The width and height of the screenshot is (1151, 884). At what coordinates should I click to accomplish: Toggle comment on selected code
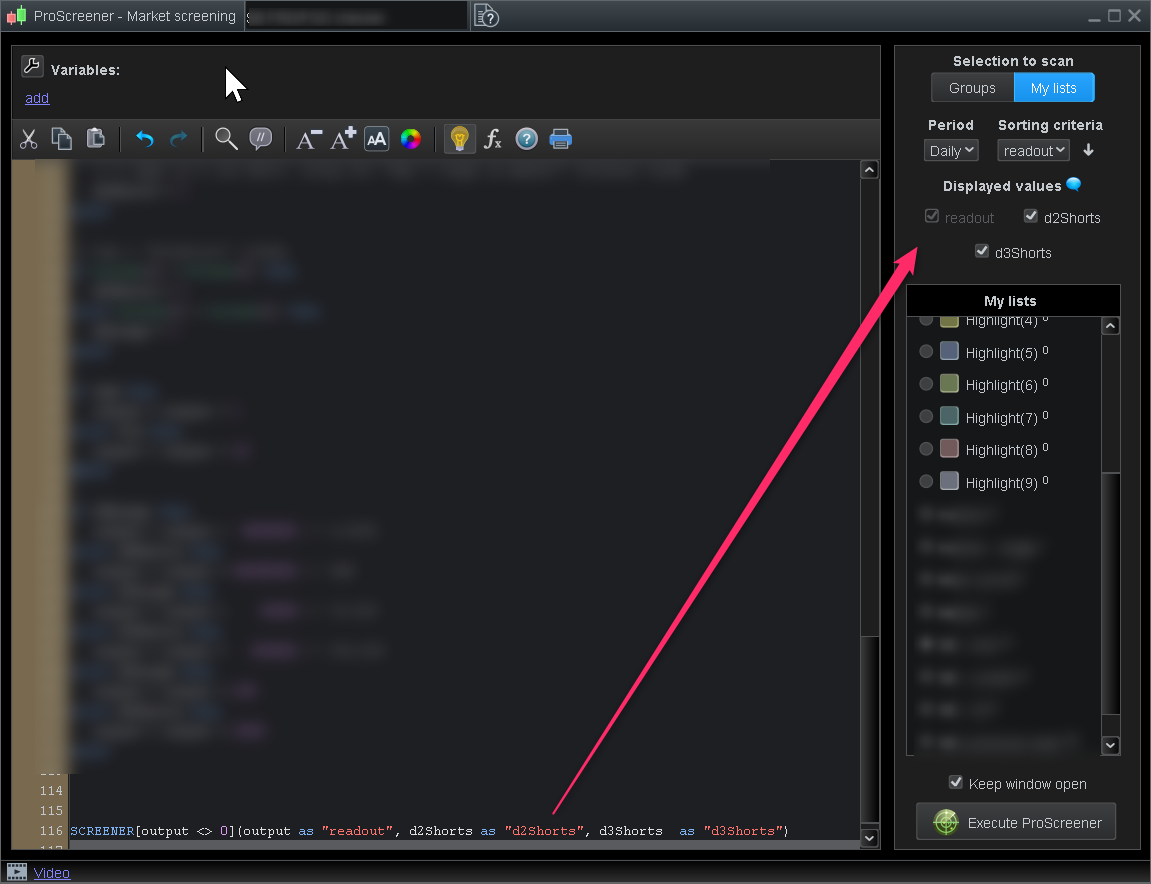point(261,139)
